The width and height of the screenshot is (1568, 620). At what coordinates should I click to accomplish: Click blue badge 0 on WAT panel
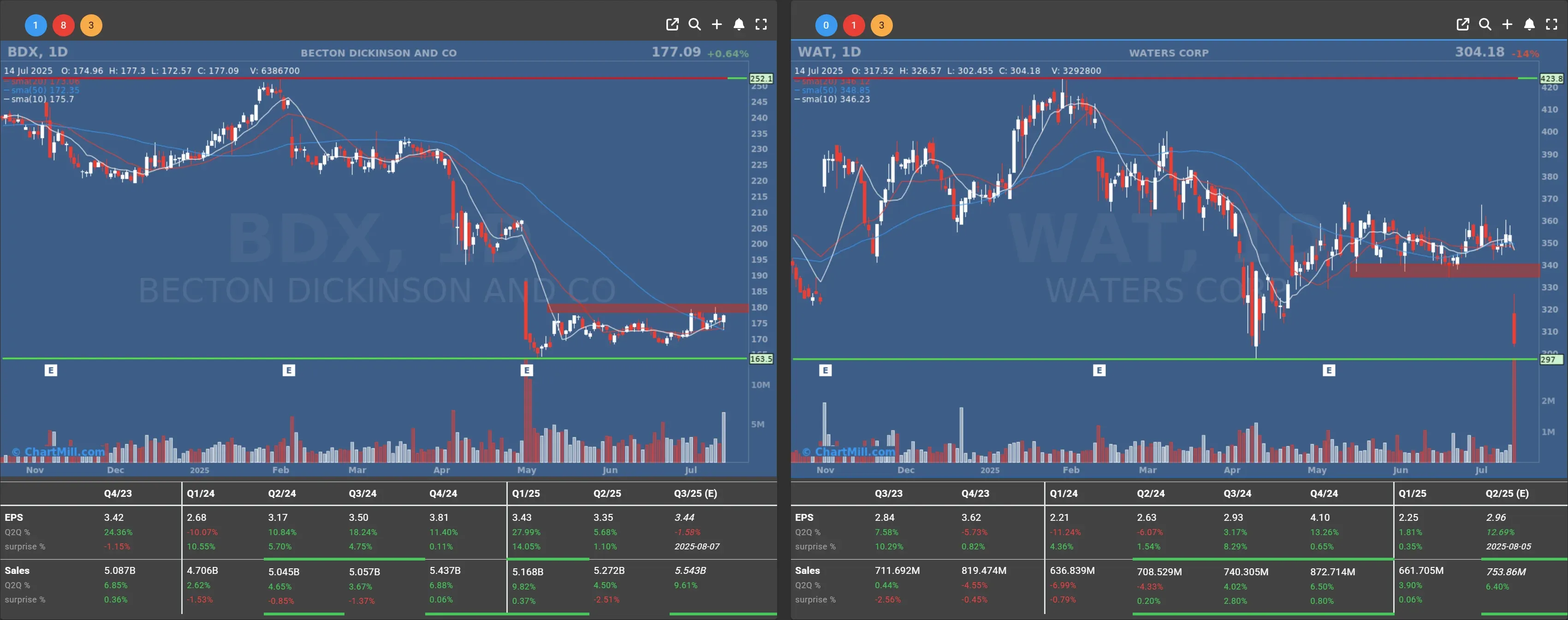(826, 25)
